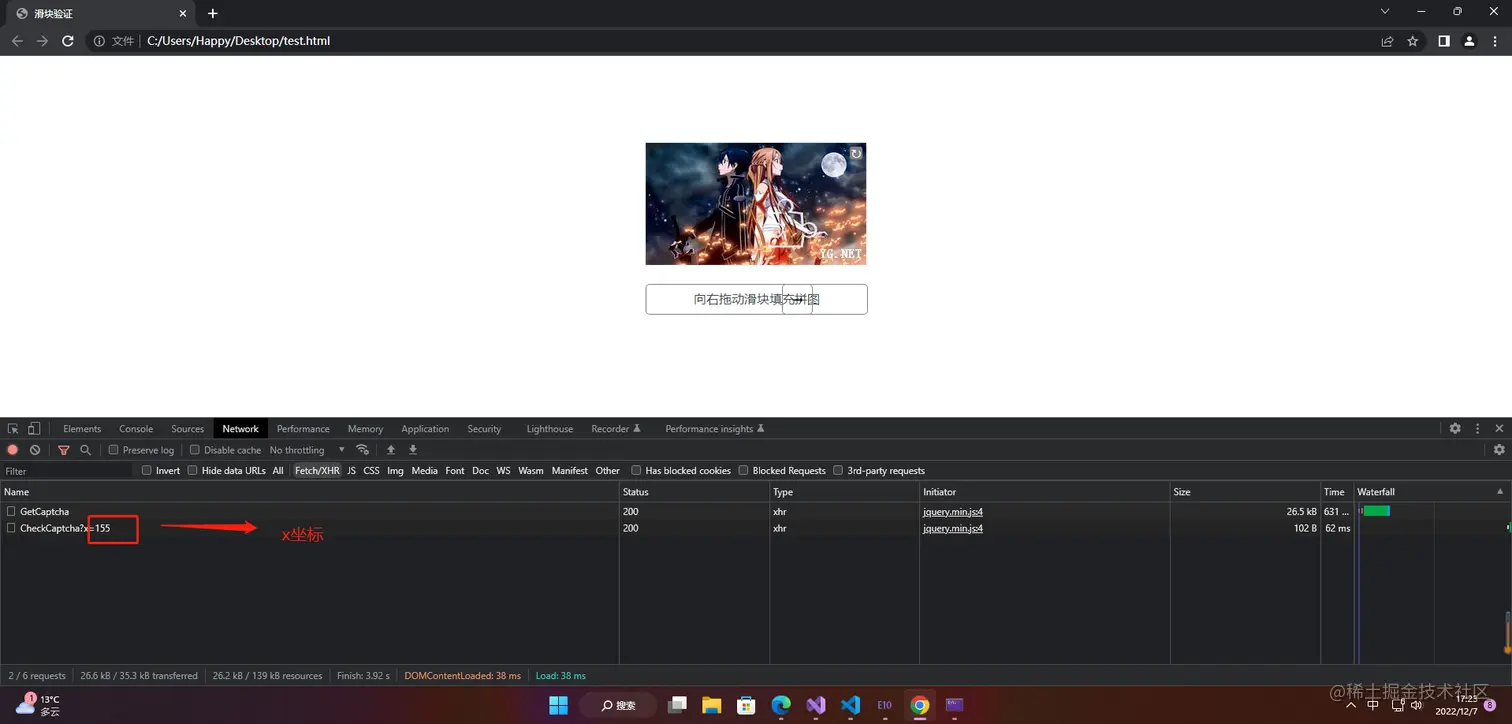Show hidden system tray icons chevron

coord(1351,705)
